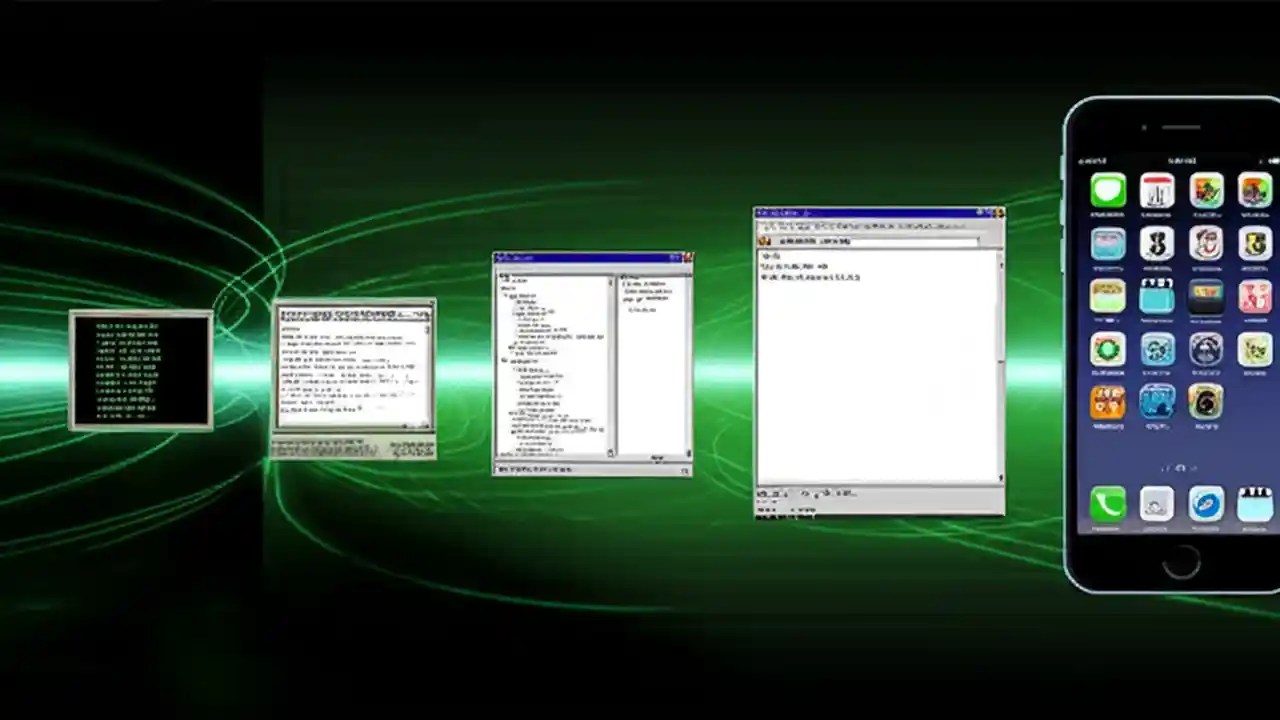Select the first menu item in the large window's menu bar

768,225
